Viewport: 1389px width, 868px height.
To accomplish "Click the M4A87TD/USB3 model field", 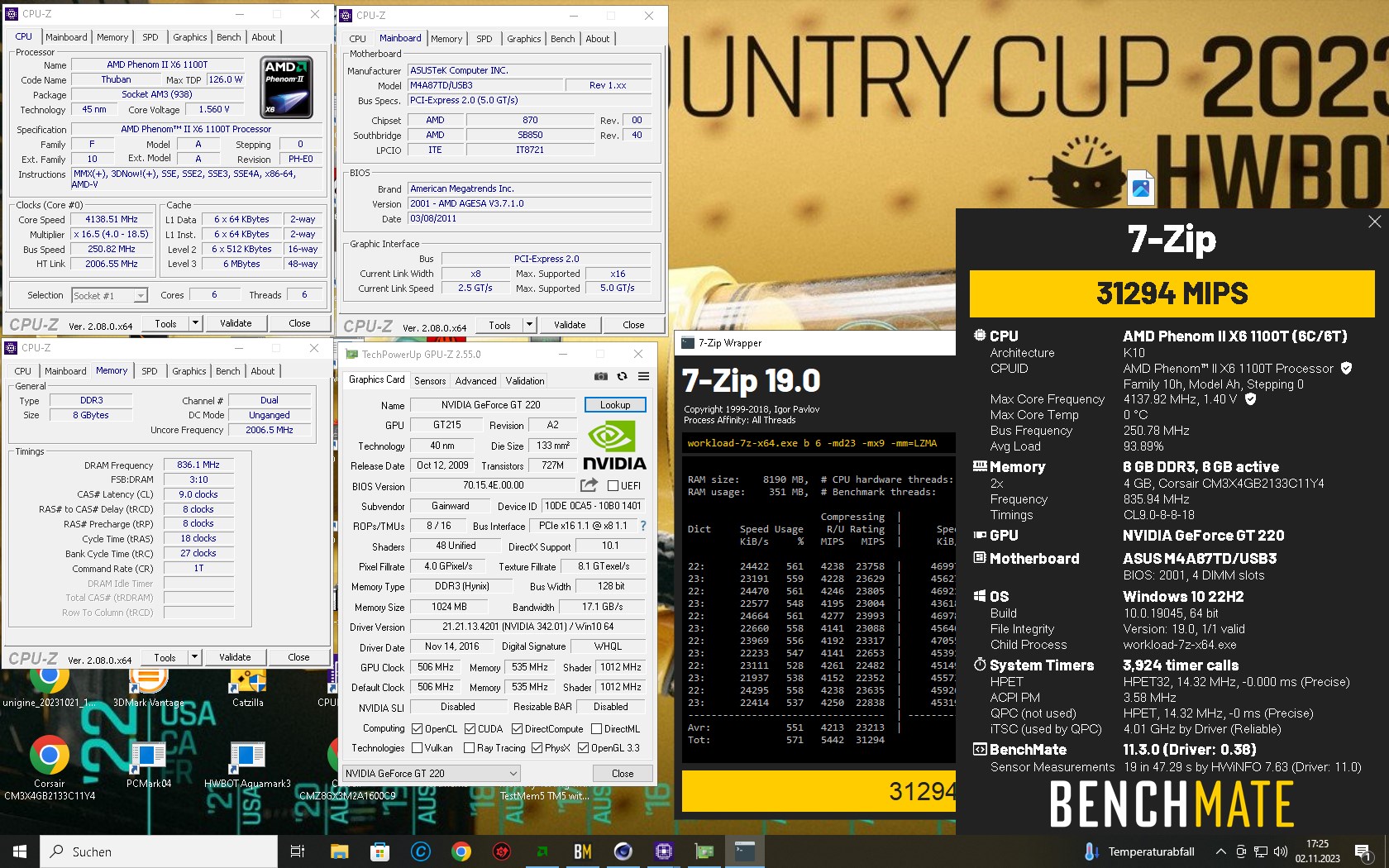I will click(x=484, y=85).
